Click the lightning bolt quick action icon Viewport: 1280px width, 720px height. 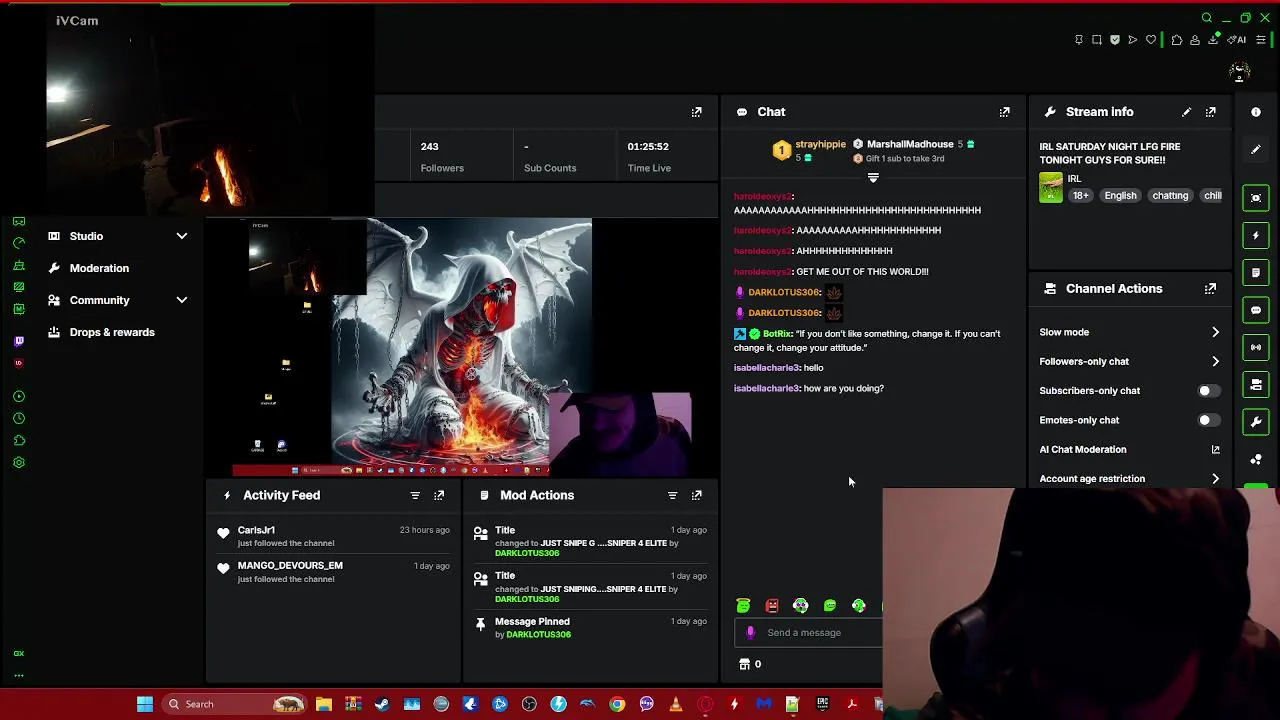point(1256,236)
